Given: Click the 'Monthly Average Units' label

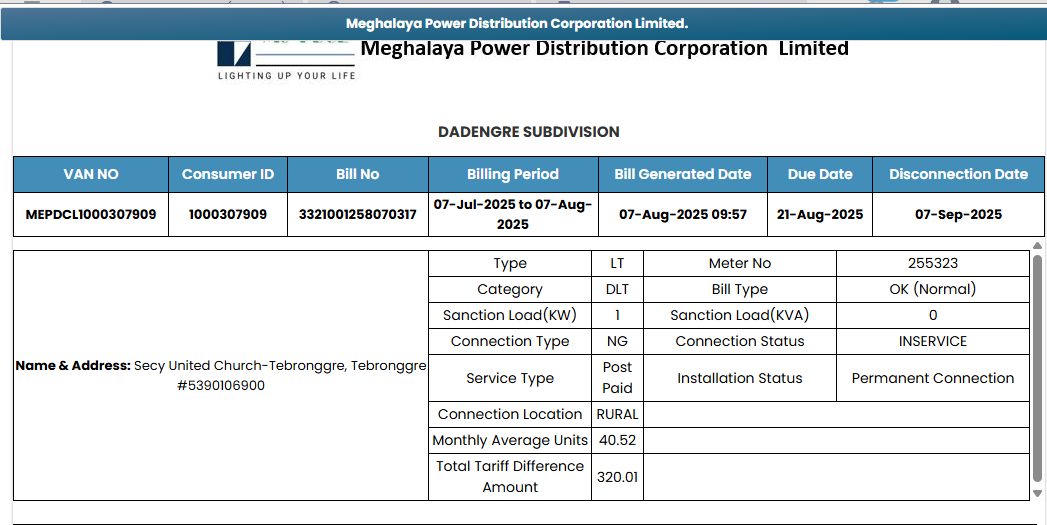Looking at the screenshot, I should pos(510,440).
